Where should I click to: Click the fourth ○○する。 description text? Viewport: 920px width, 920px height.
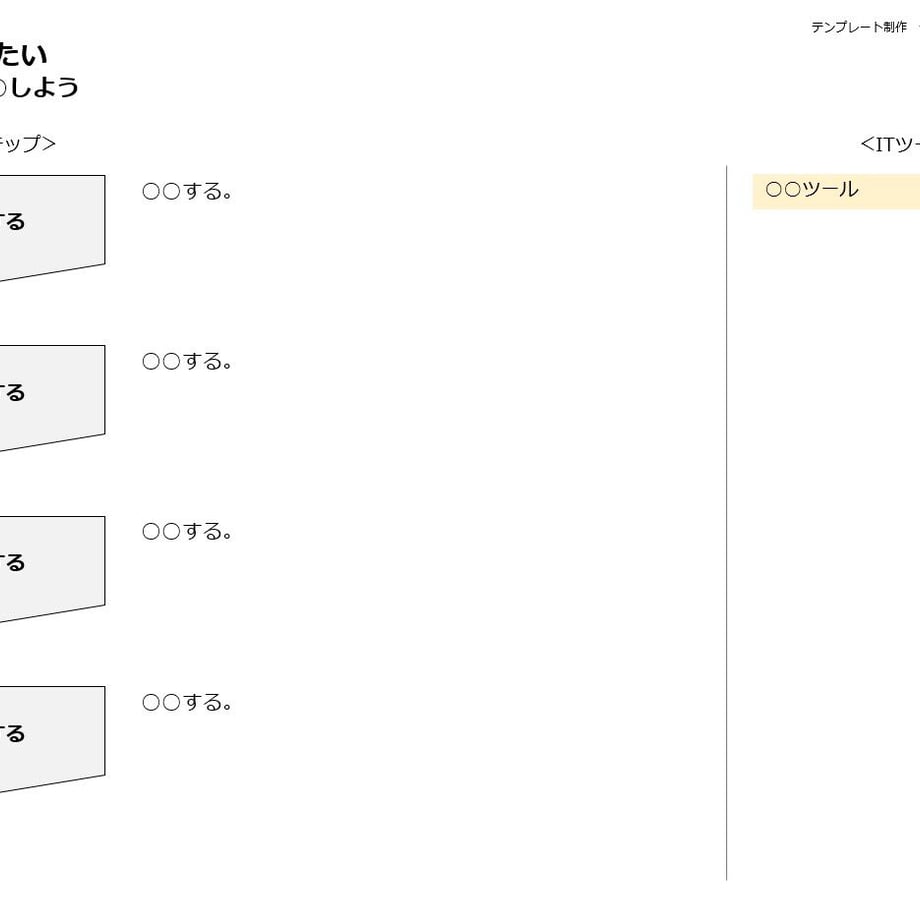point(187,702)
